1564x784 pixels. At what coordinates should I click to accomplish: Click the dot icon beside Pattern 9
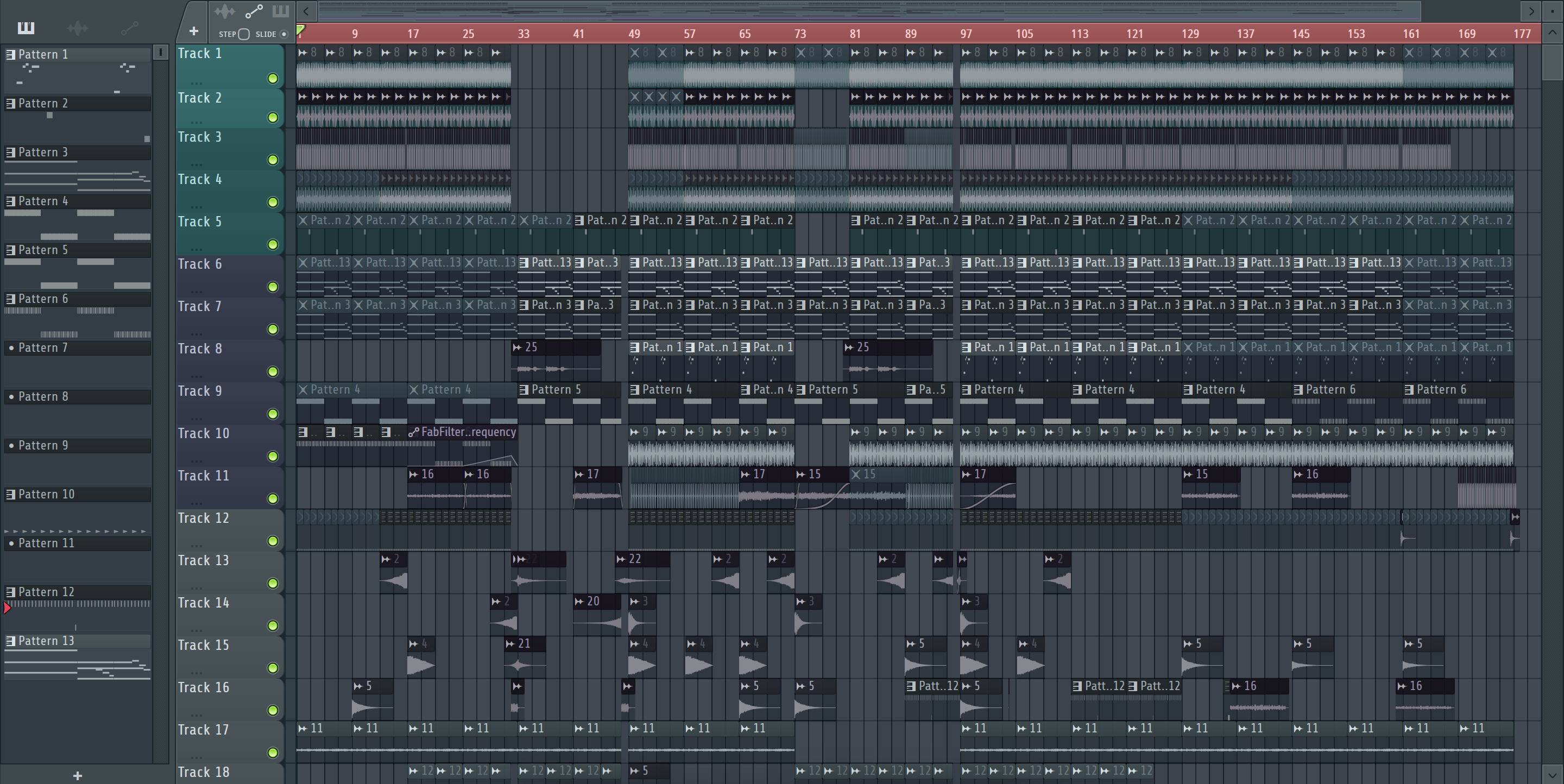(10, 445)
